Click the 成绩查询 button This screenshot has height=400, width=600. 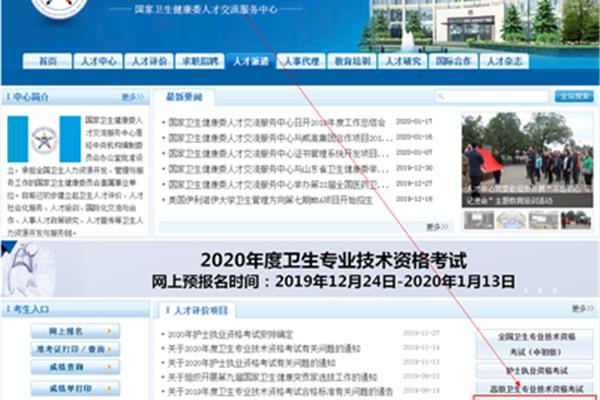click(75, 367)
